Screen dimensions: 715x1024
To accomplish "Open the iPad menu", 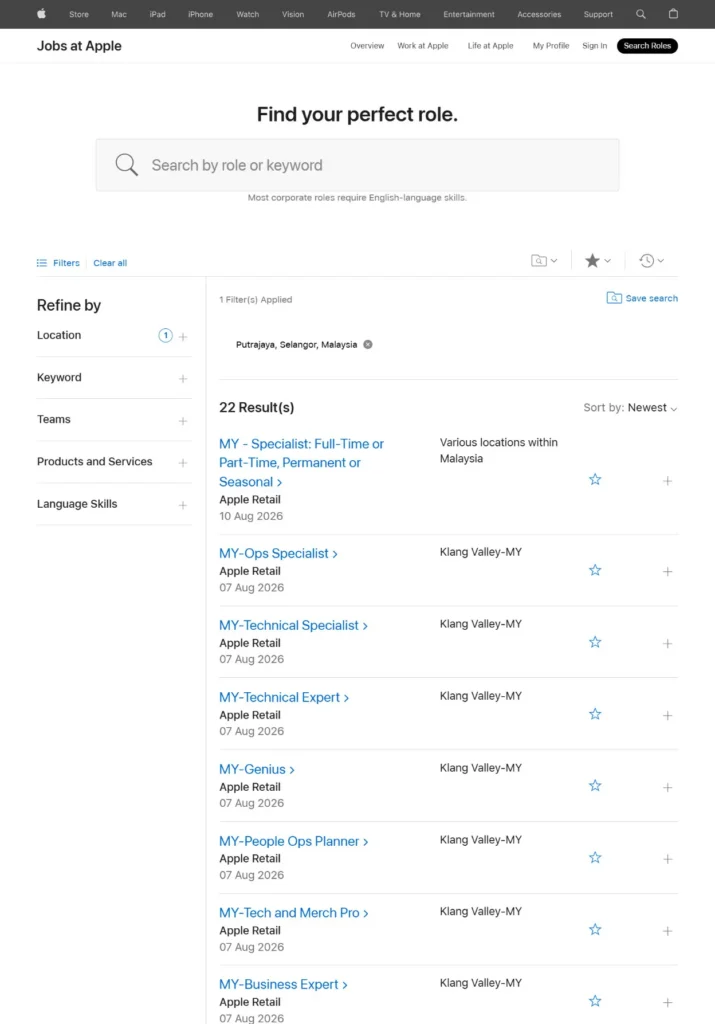I will point(157,14).
